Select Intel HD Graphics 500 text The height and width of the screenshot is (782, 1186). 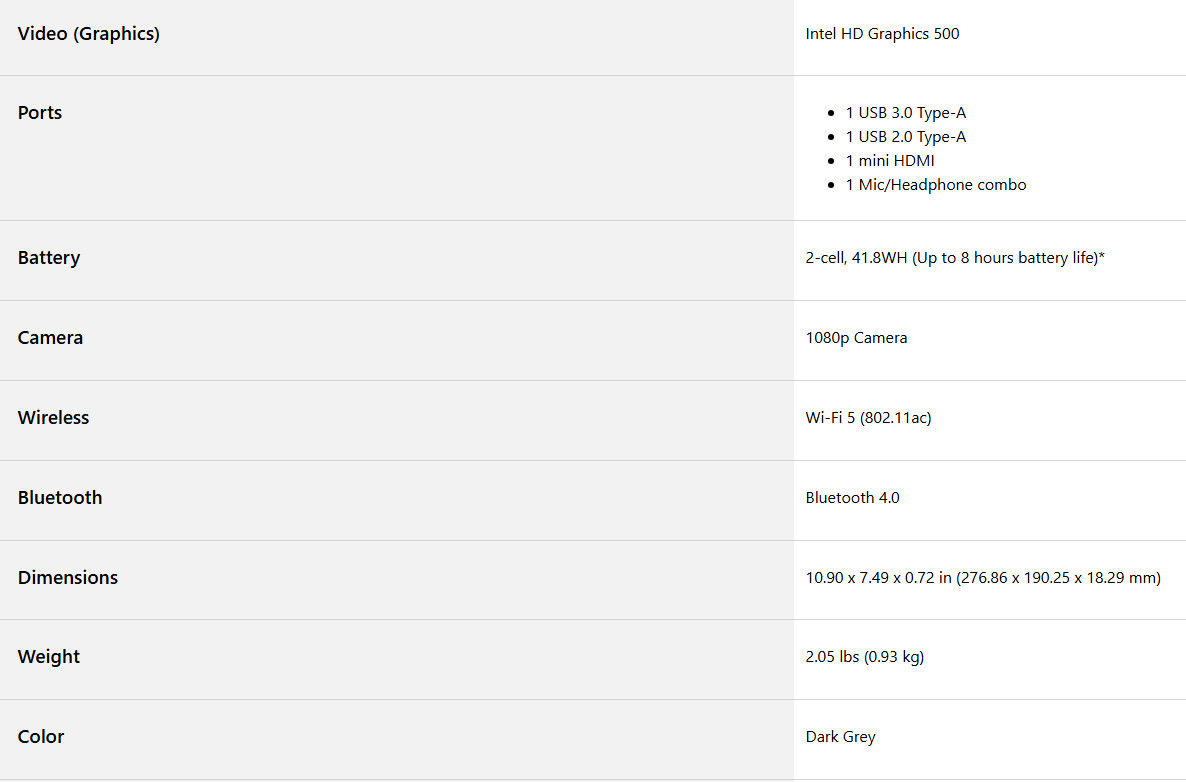882,34
